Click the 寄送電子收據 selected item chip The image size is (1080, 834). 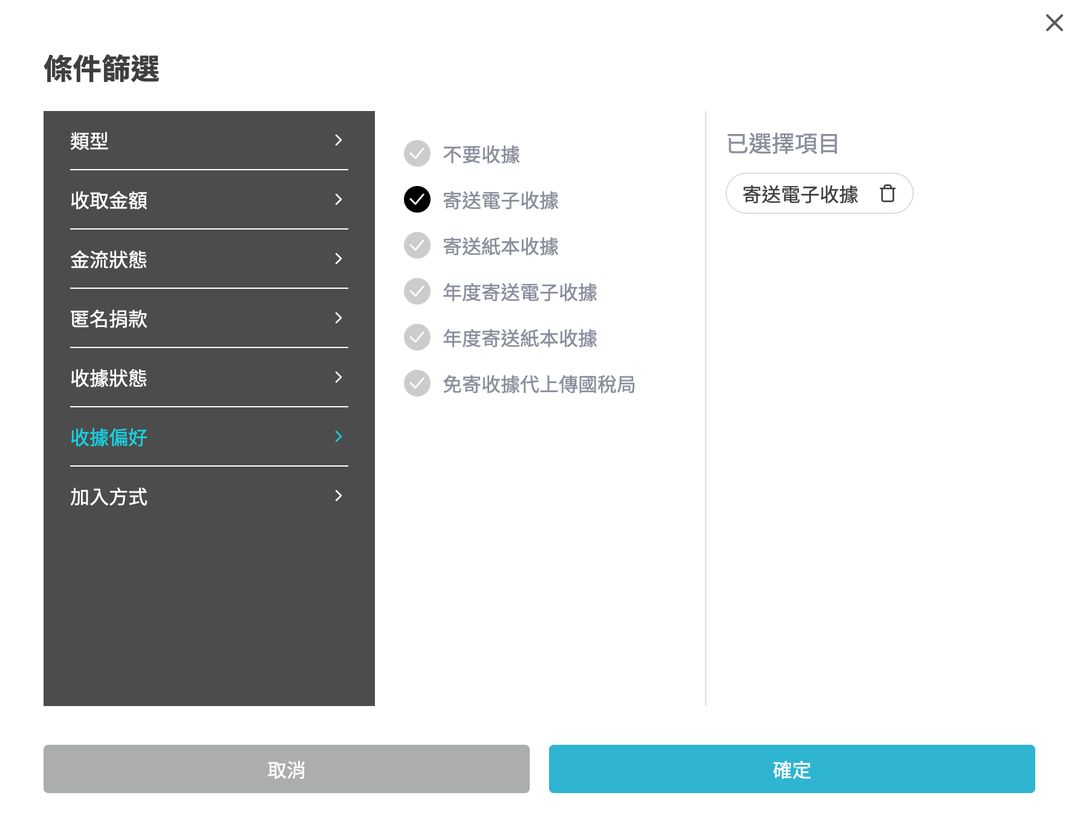coord(819,194)
